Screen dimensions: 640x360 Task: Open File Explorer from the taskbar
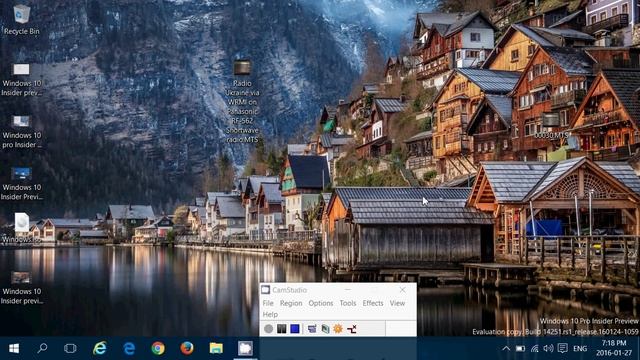(216, 349)
